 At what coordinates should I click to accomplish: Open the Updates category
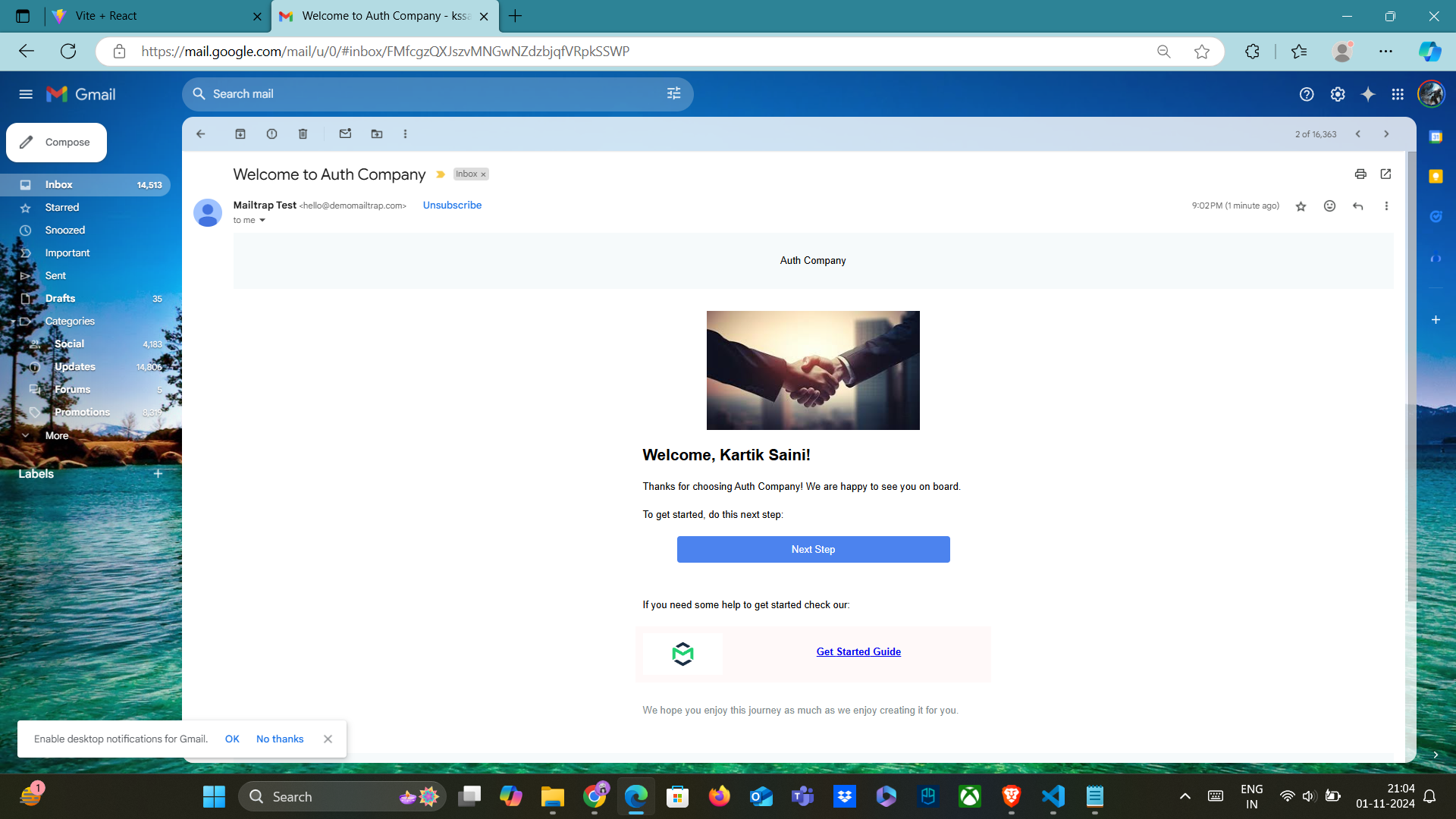coord(85,367)
